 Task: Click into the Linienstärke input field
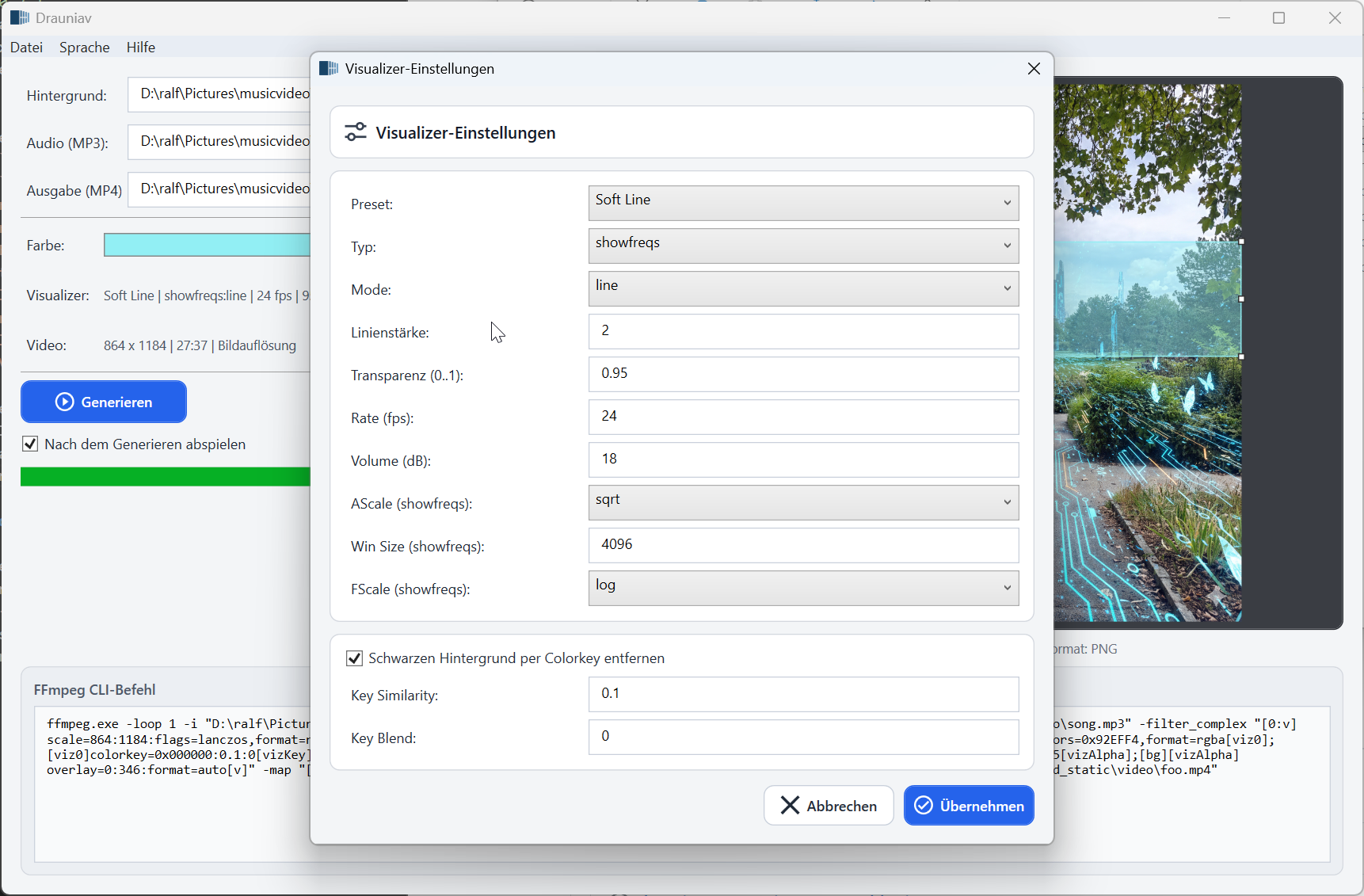click(803, 331)
